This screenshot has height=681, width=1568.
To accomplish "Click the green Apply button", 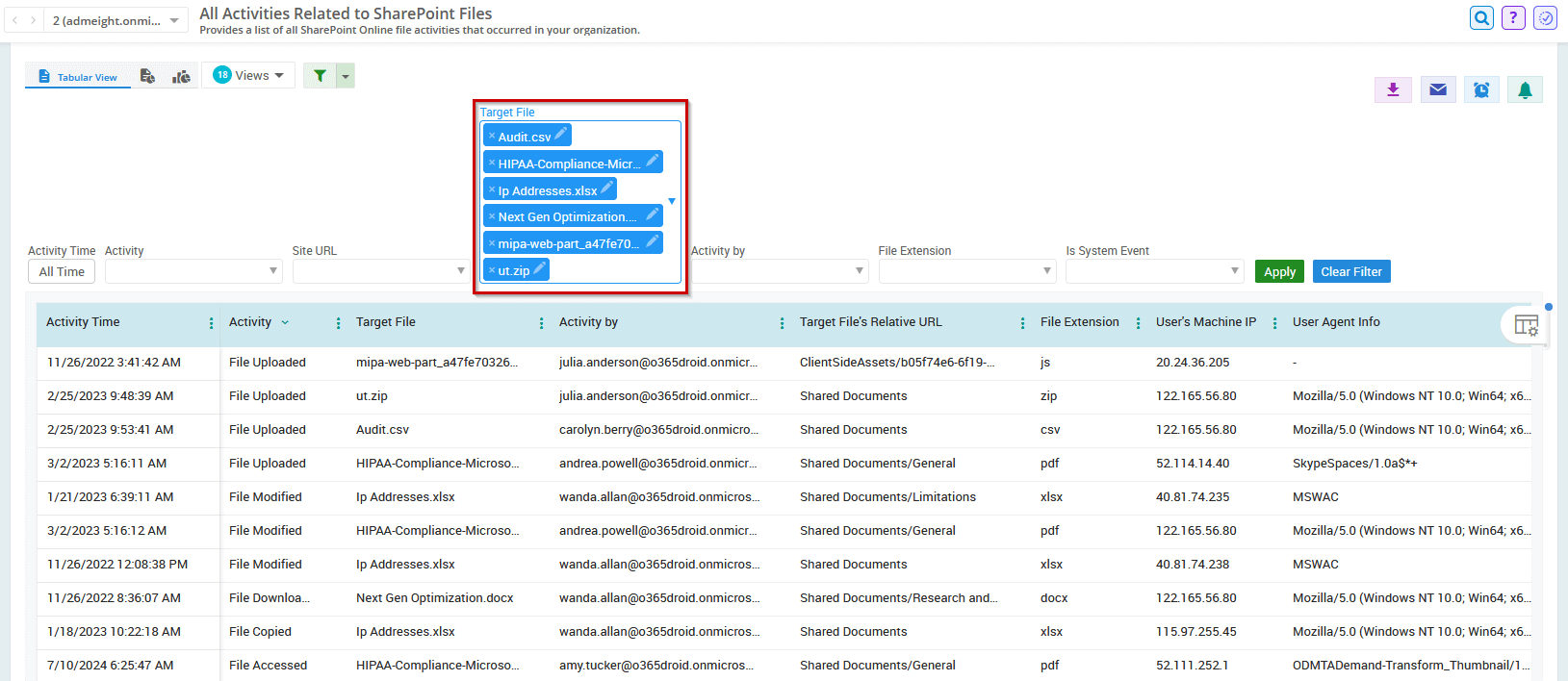I will click(1279, 272).
